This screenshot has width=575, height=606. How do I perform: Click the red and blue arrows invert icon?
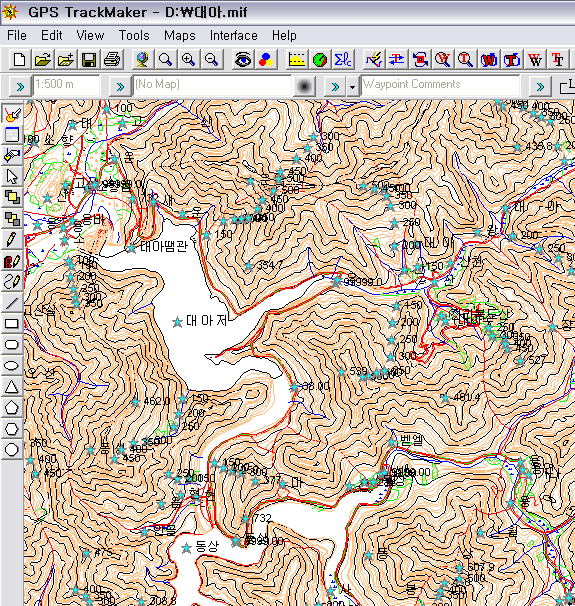coord(397,60)
